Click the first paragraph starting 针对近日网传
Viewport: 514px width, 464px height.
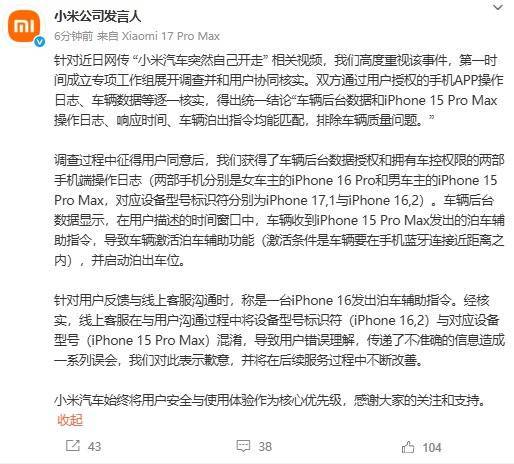(279, 90)
